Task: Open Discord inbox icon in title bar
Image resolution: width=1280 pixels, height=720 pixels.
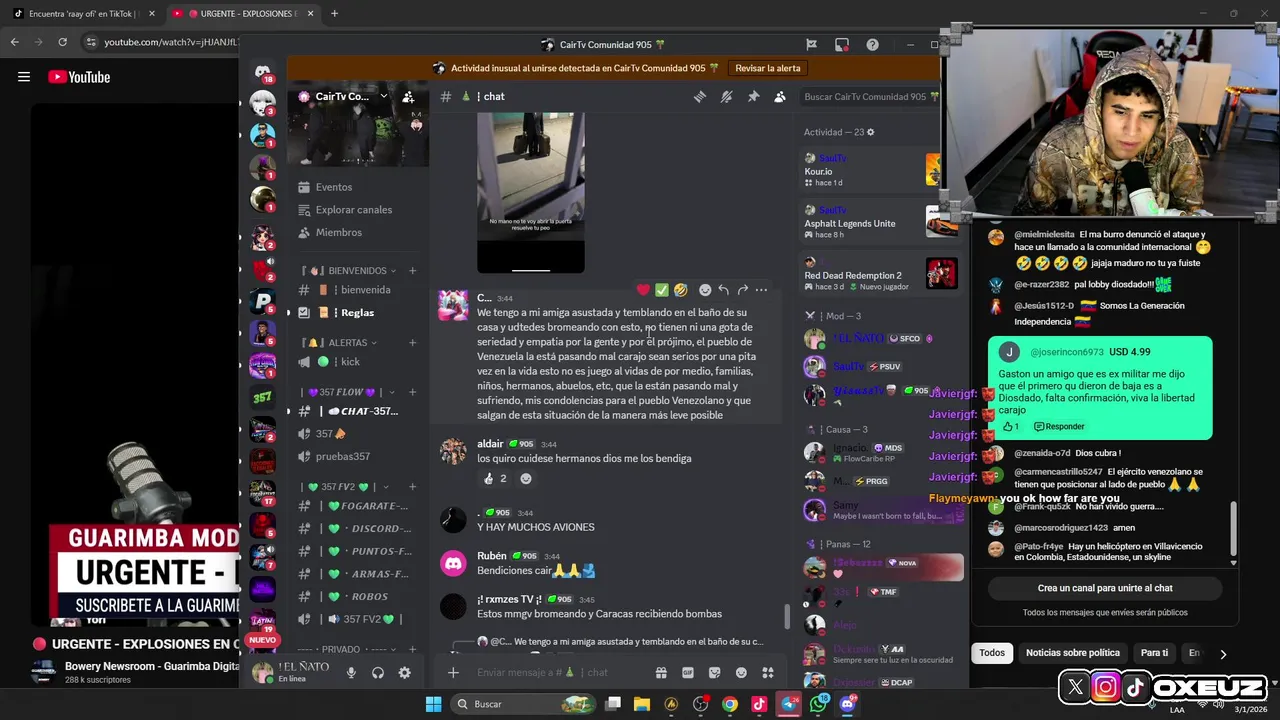Action: tap(842, 45)
